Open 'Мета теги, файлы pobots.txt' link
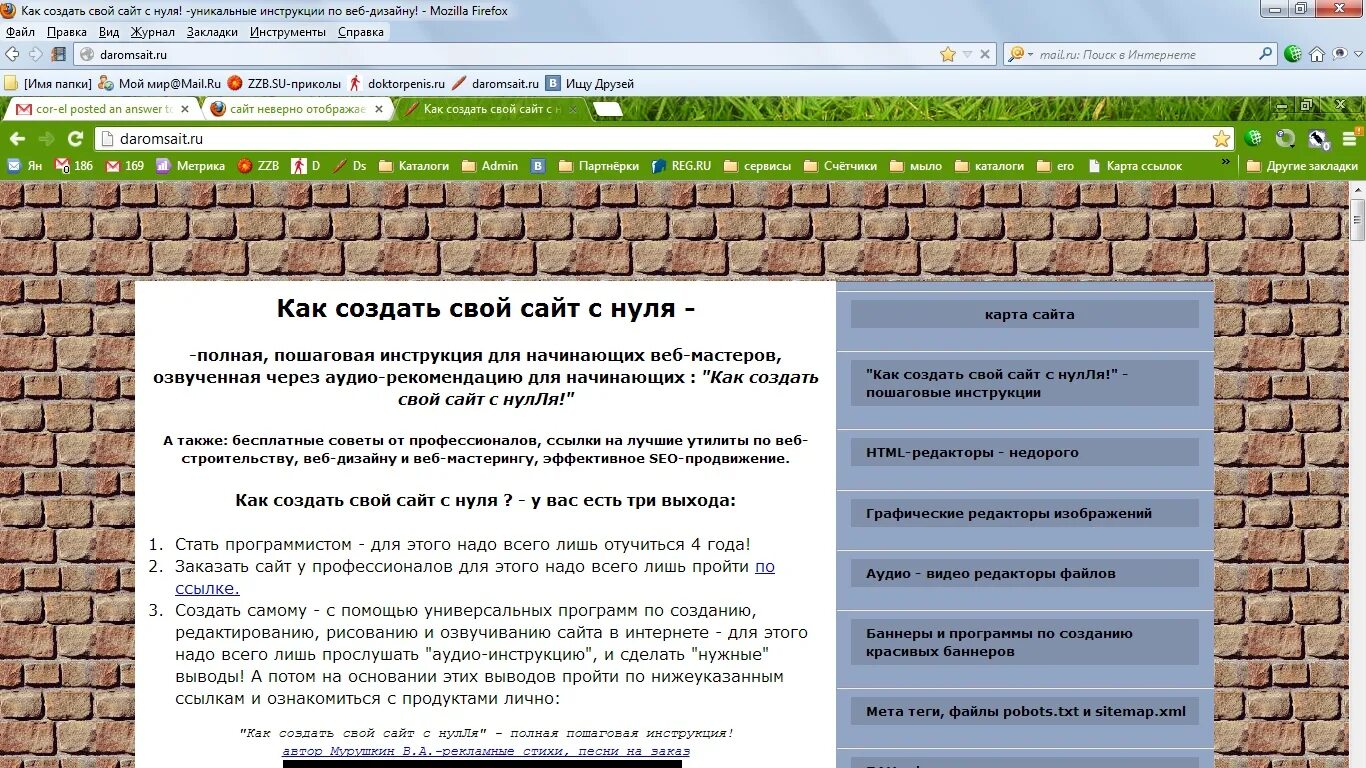Screen dimensions: 1366x768 tap(1025, 711)
